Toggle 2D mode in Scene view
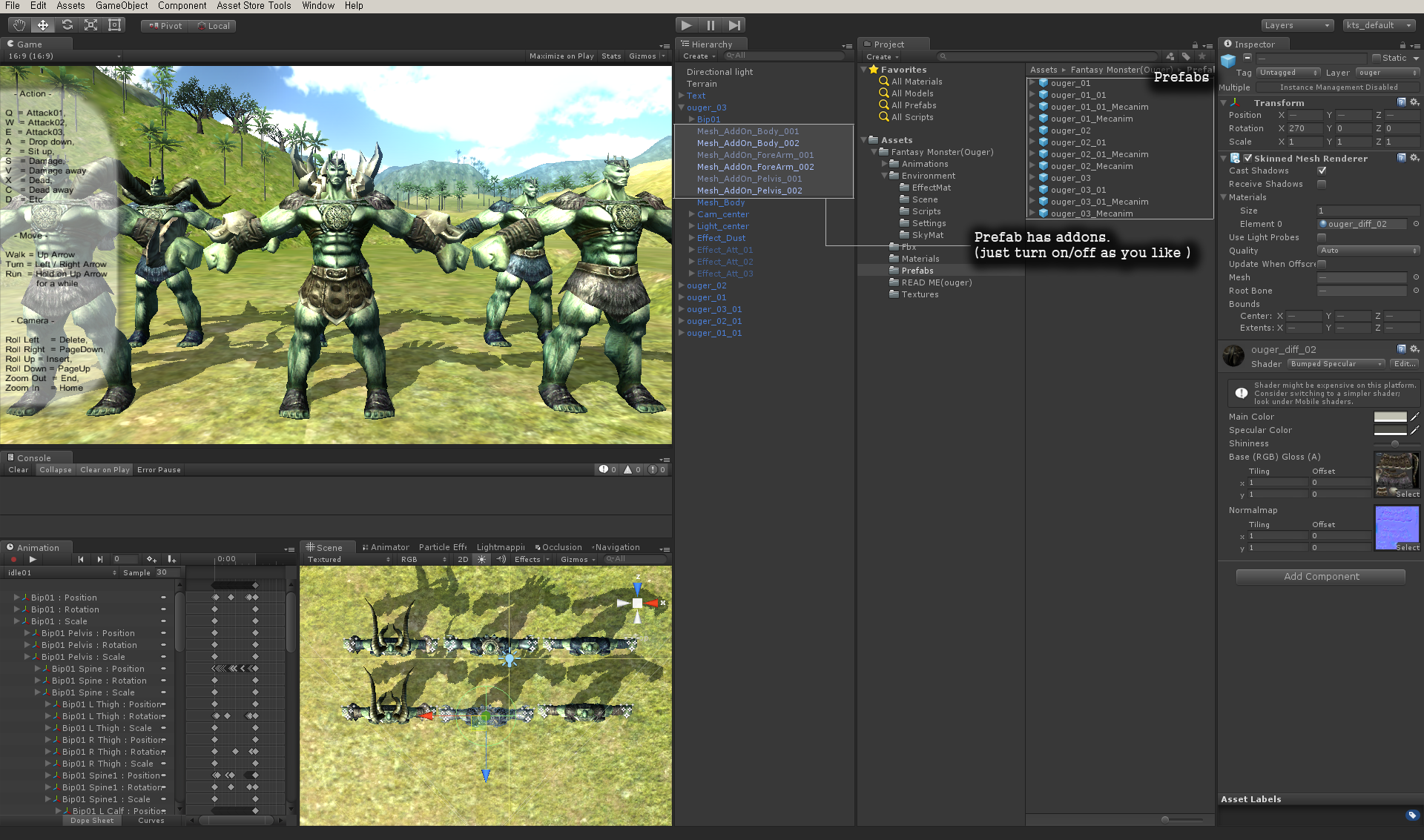 (x=463, y=559)
